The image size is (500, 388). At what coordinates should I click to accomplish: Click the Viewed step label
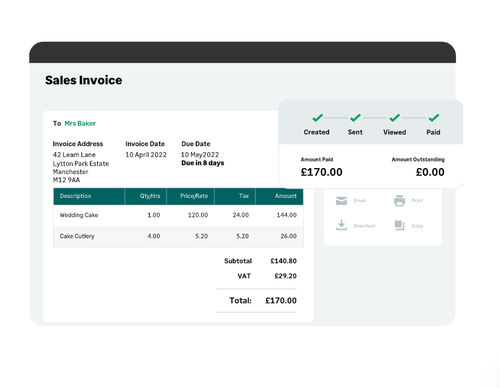[395, 132]
